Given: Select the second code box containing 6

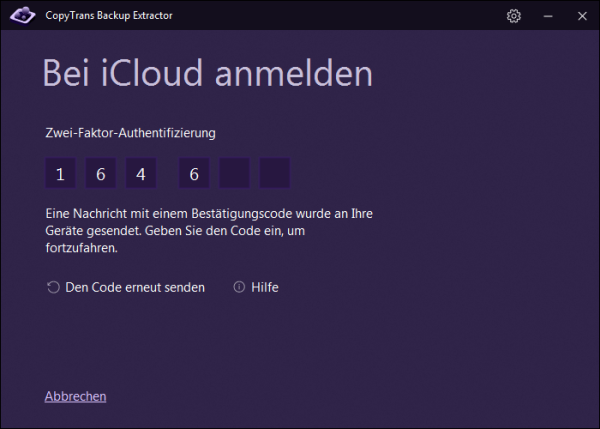Looking at the screenshot, I should click(100, 174).
